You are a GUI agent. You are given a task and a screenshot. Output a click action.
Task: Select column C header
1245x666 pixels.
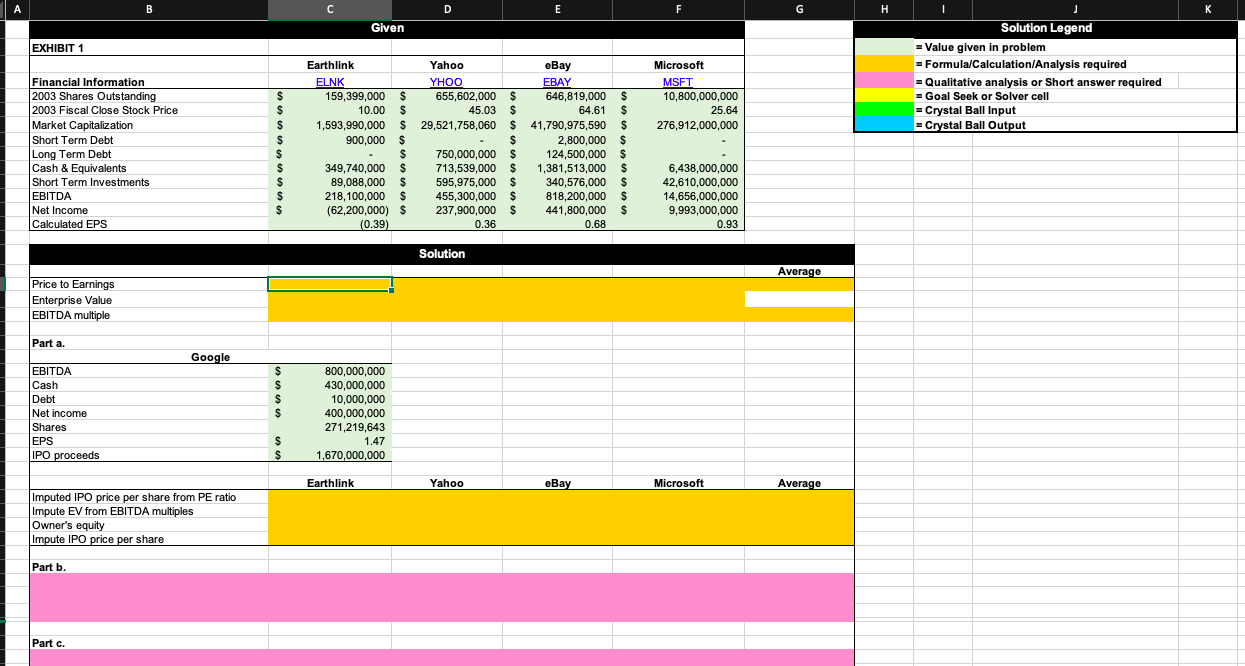pyautogui.click(x=330, y=9)
